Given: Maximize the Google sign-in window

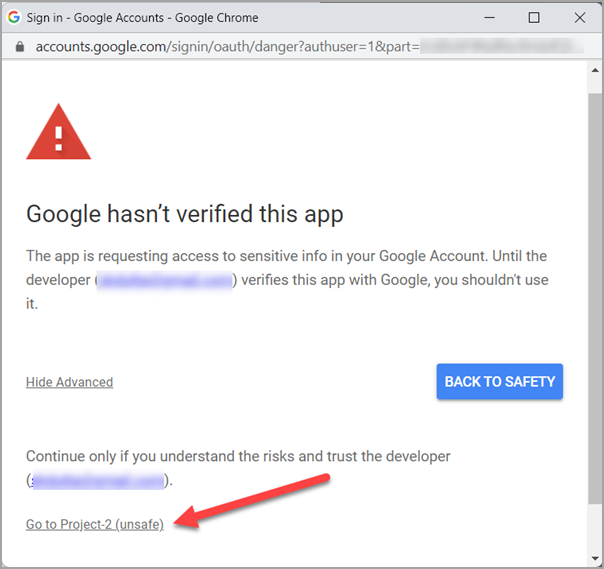Looking at the screenshot, I should (534, 17).
